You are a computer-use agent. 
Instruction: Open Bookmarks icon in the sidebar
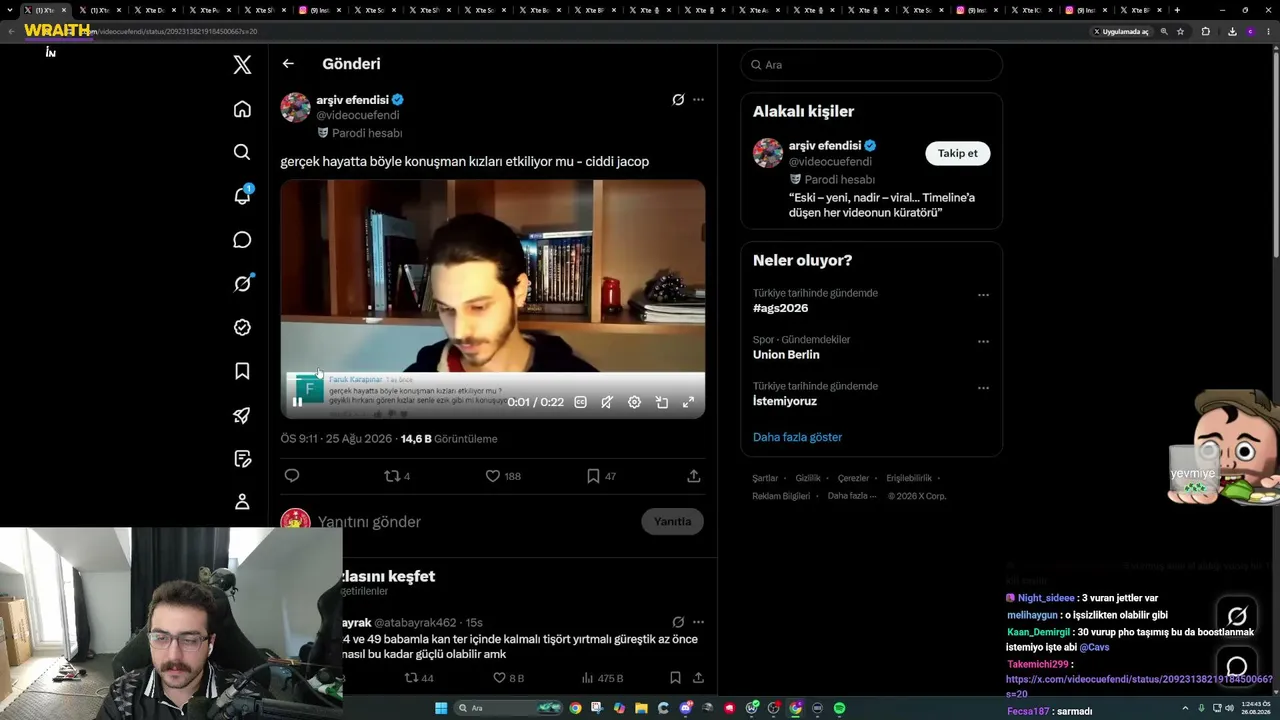point(242,371)
